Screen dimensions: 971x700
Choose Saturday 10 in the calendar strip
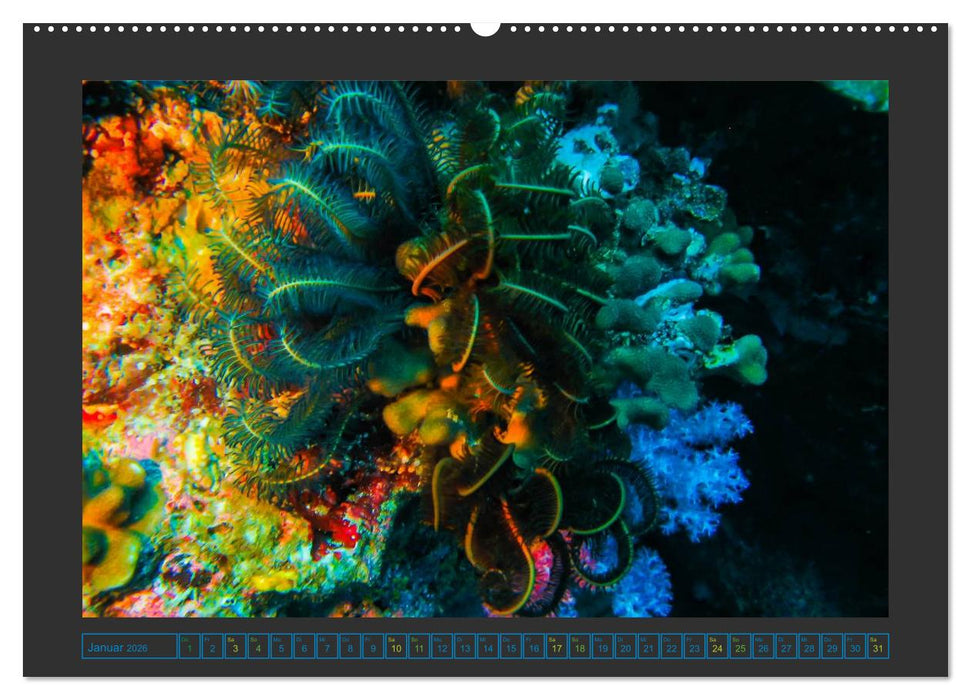396,647
